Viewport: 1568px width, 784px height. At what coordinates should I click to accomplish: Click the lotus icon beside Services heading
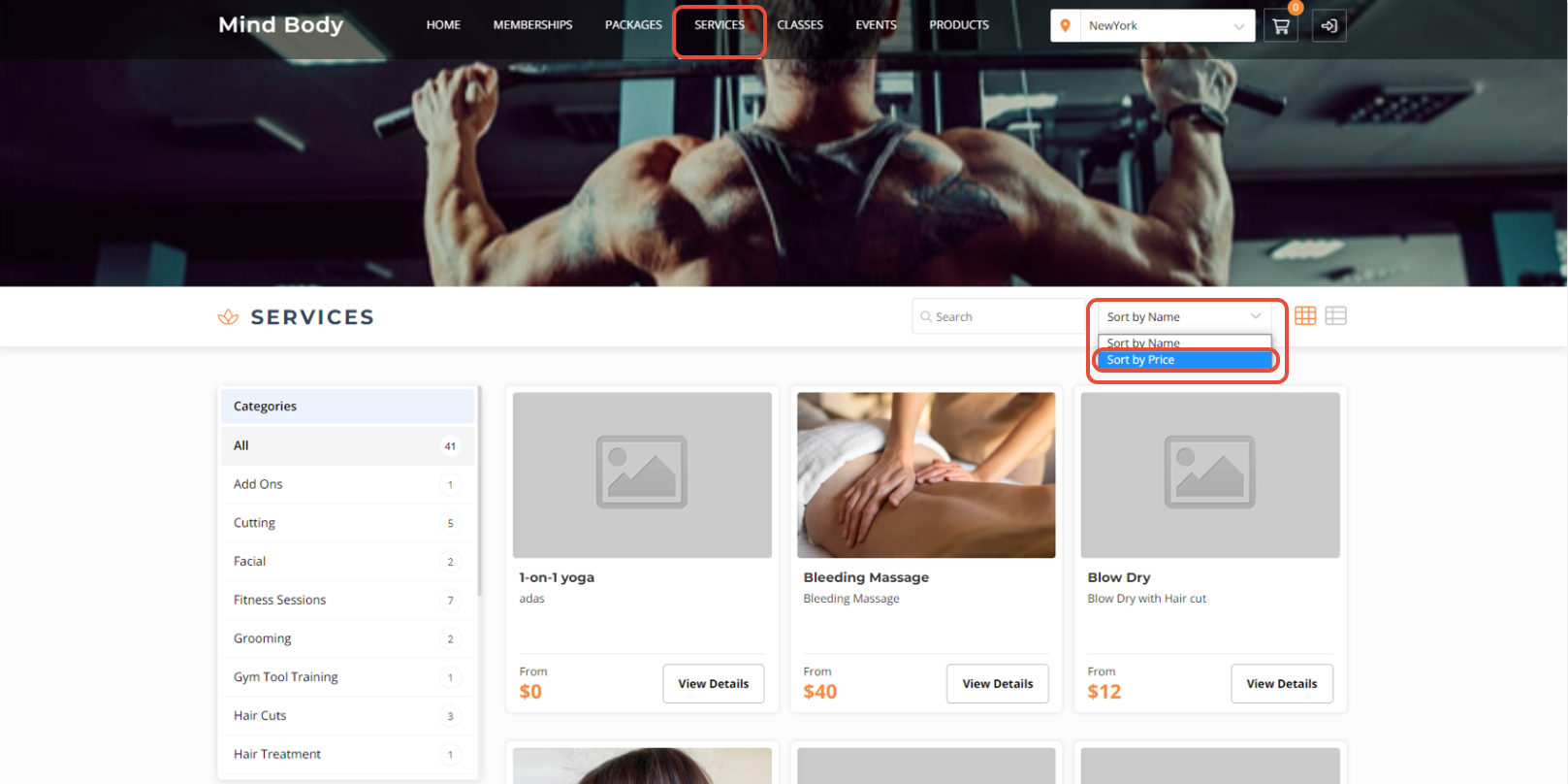click(x=228, y=317)
